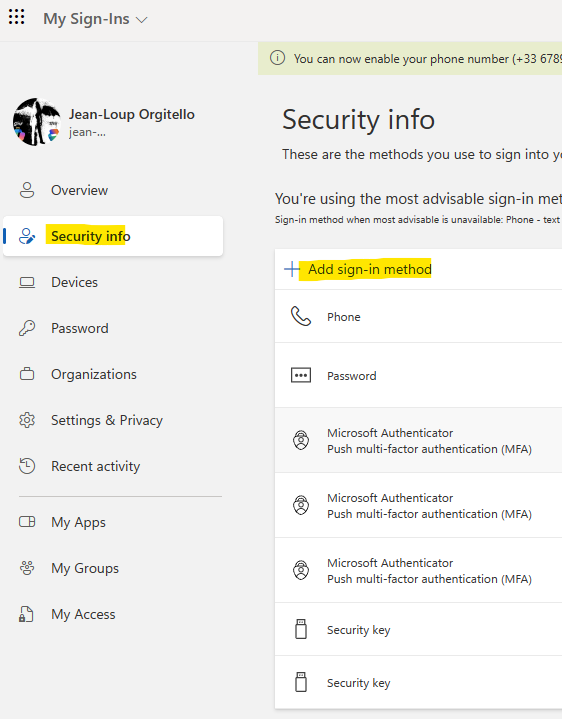Click the Password key icon in the sidebar

(27, 328)
